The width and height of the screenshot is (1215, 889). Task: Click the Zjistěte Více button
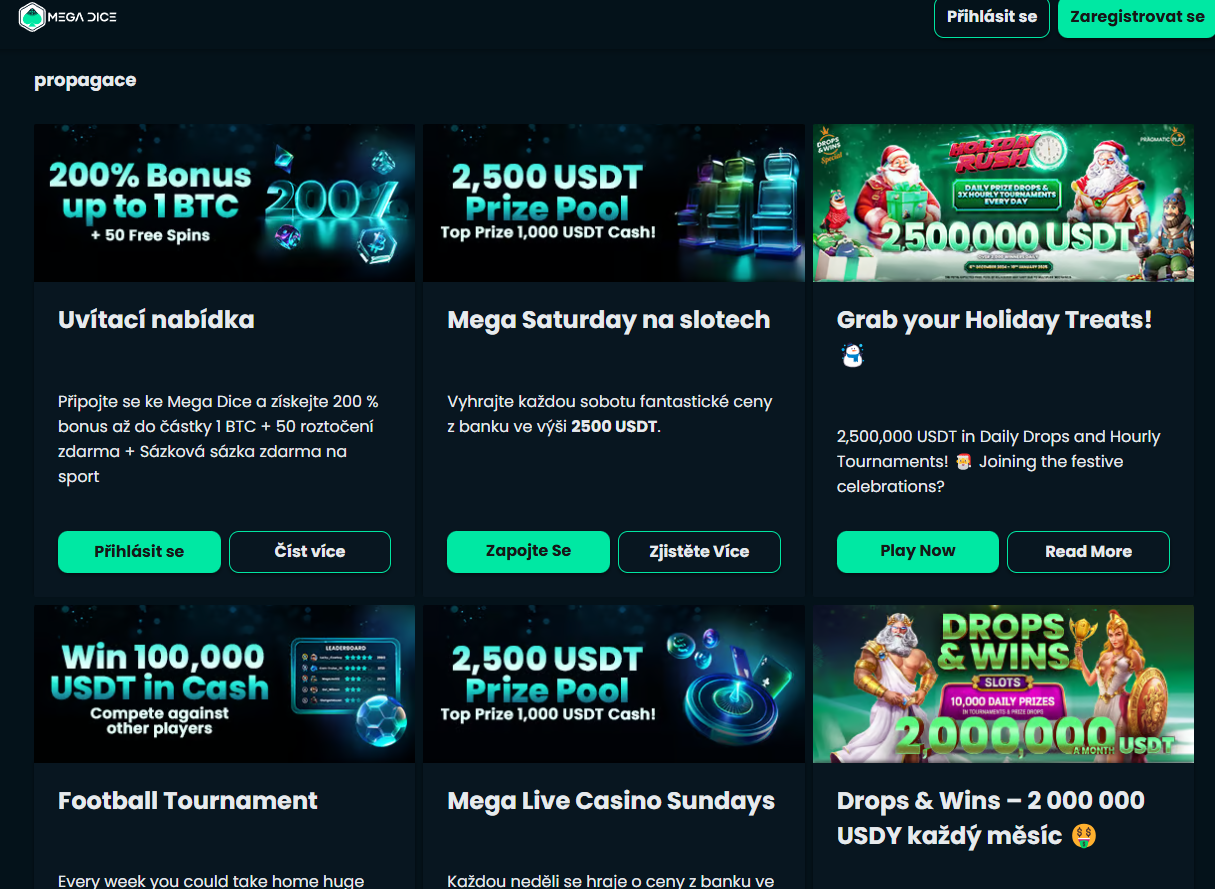[x=699, y=552]
